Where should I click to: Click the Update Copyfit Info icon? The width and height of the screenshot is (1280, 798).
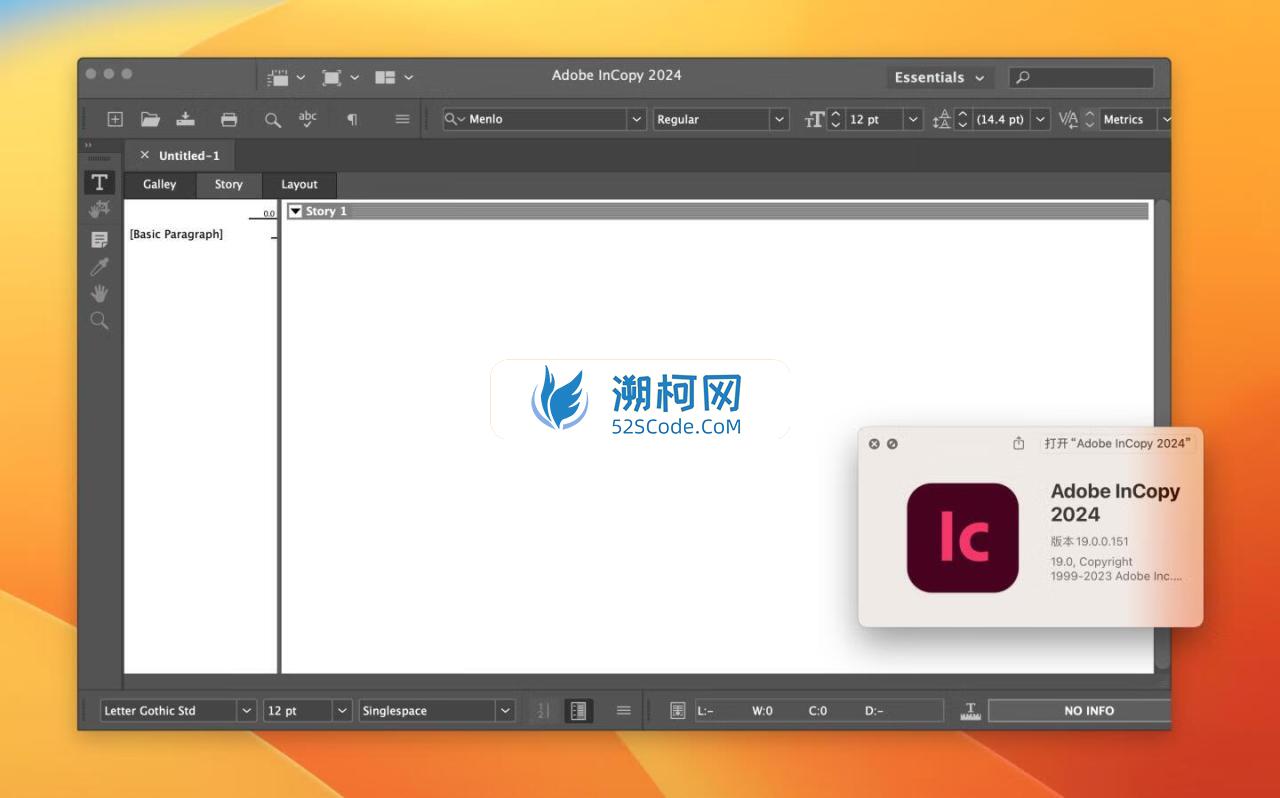coord(678,711)
